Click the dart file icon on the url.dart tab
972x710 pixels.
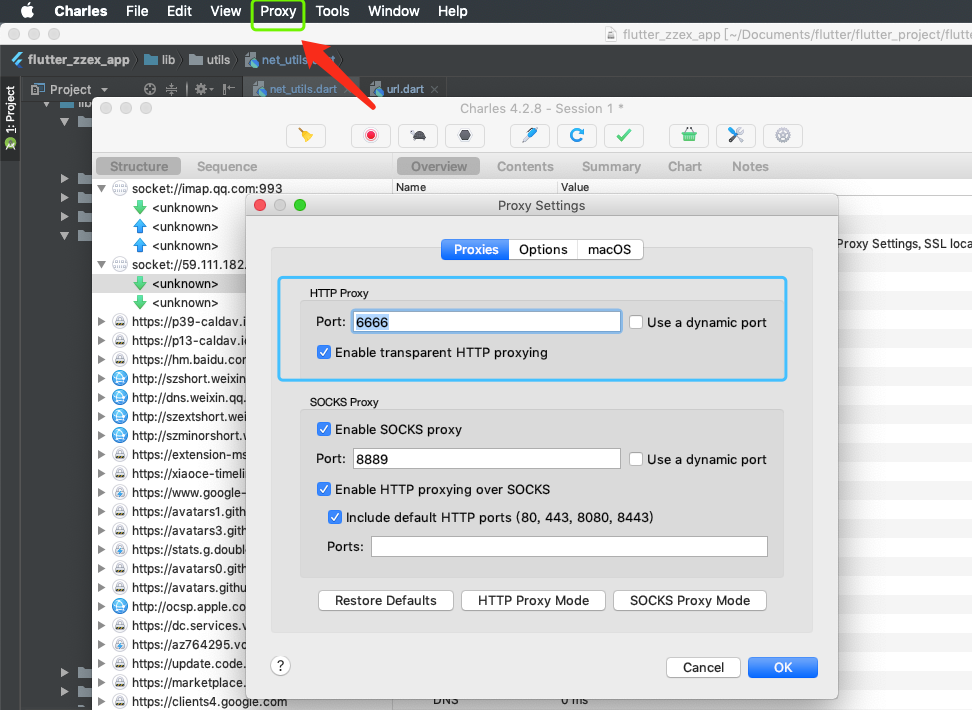[376, 89]
